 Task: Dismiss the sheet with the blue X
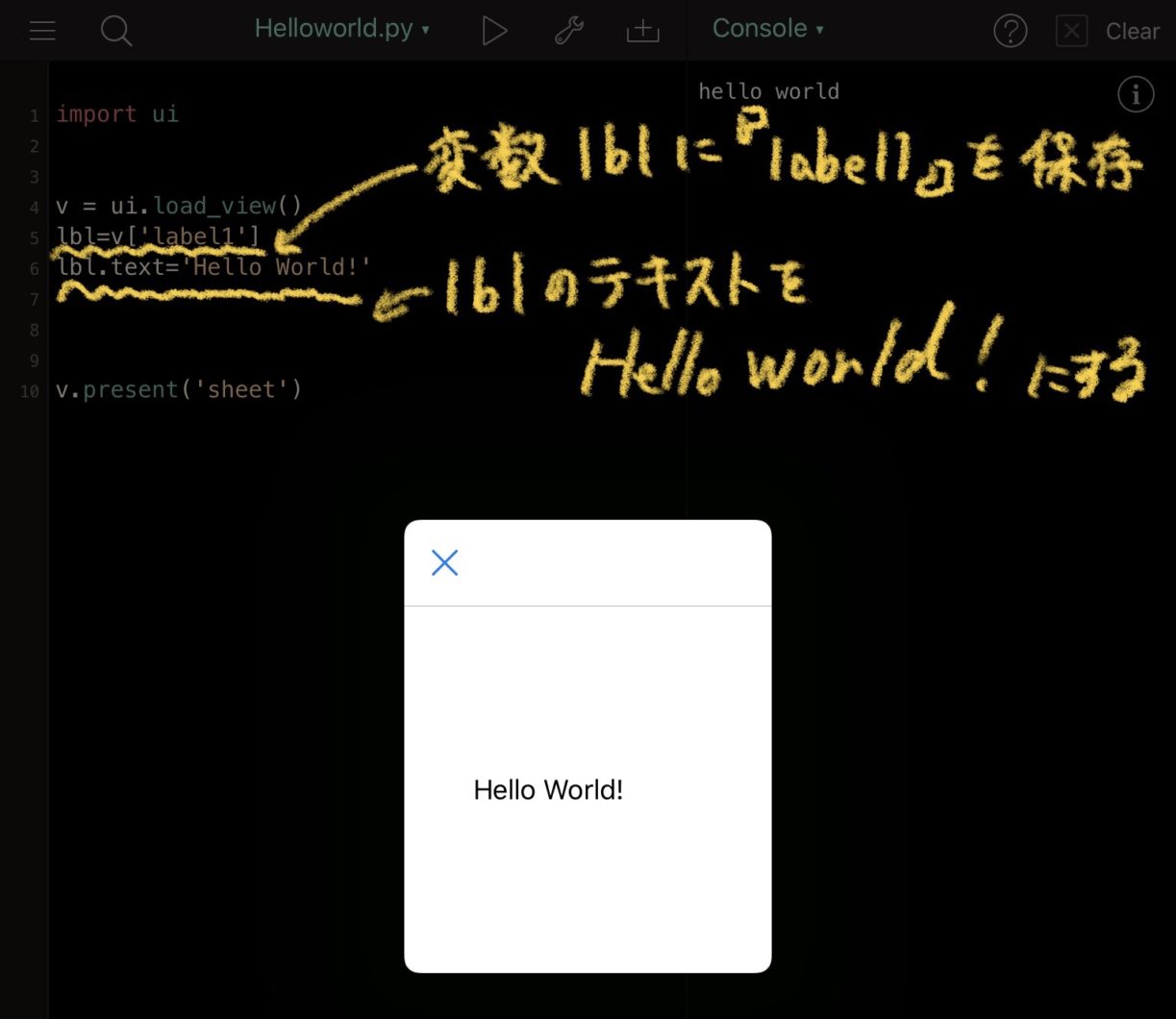point(444,561)
